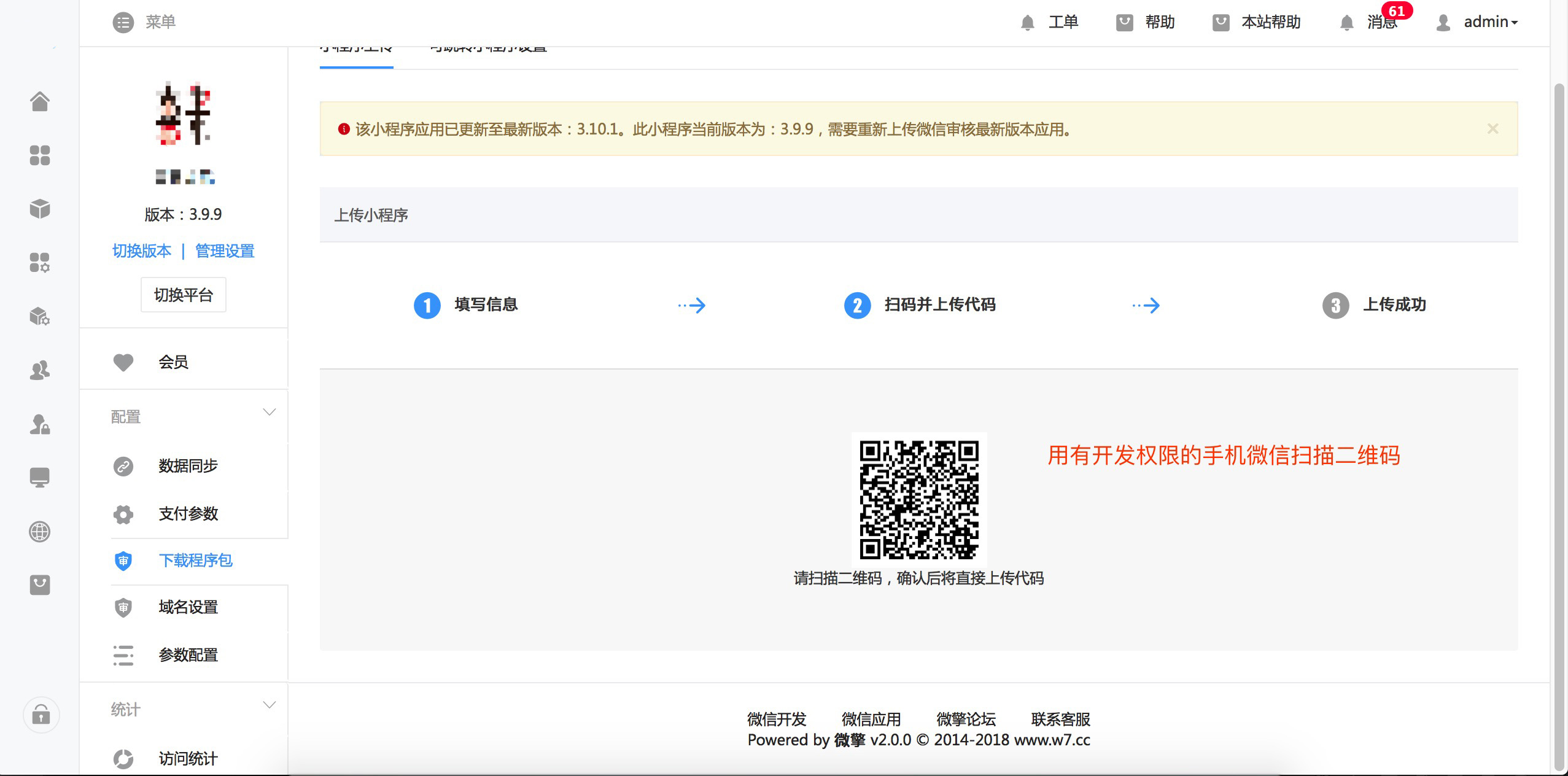Click the link icon beside 数据同步
Image resolution: width=1568 pixels, height=776 pixels.
(x=123, y=467)
